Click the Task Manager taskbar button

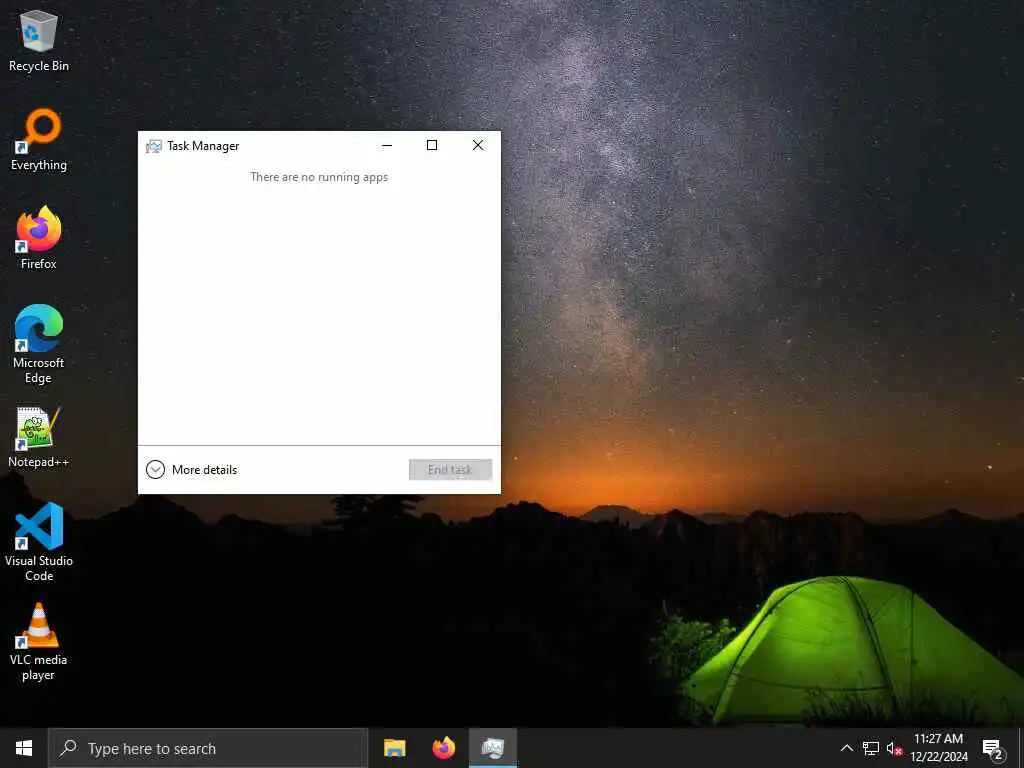(492, 748)
